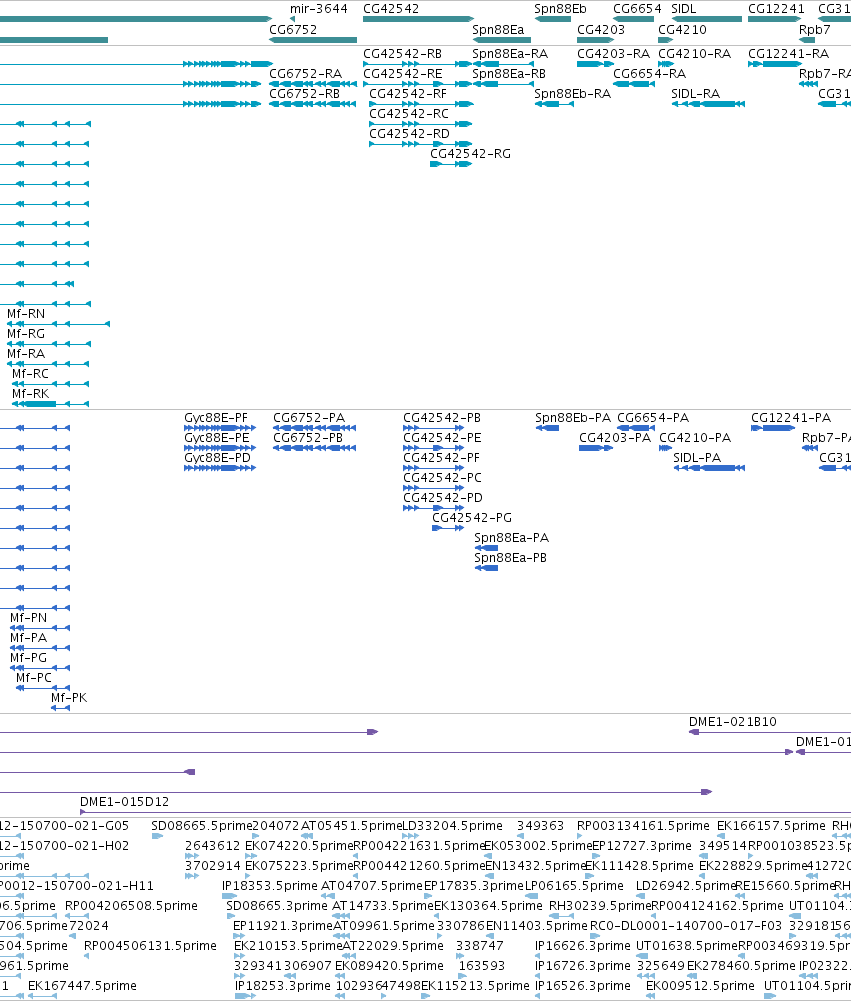Click the mir-3644 gene label
Screen dimensions: 851x1001
point(319,9)
